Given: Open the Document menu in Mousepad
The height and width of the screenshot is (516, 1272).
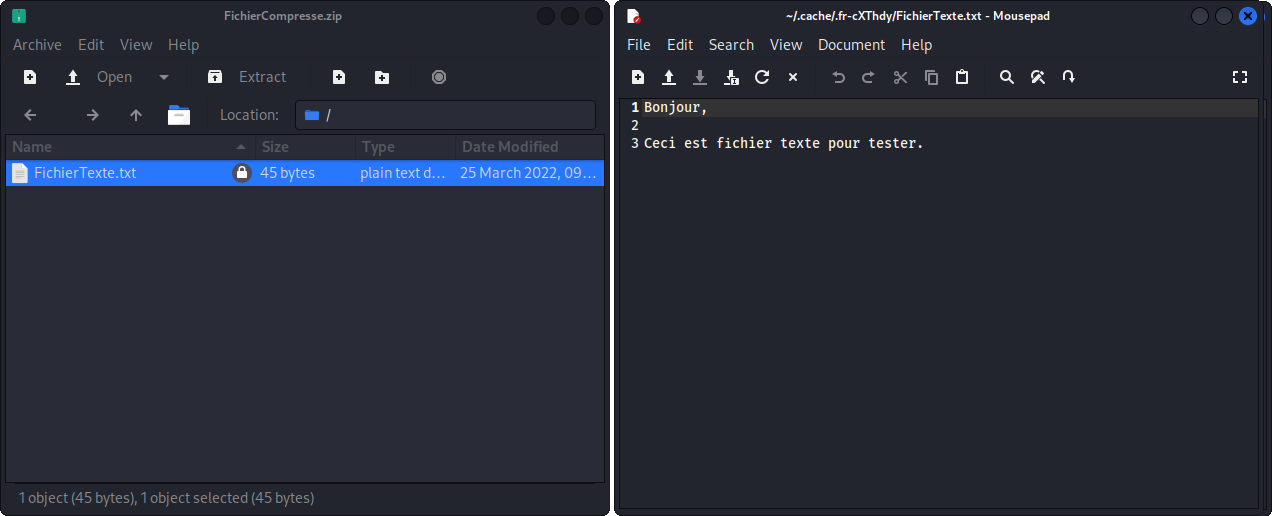Looking at the screenshot, I should click(x=851, y=45).
